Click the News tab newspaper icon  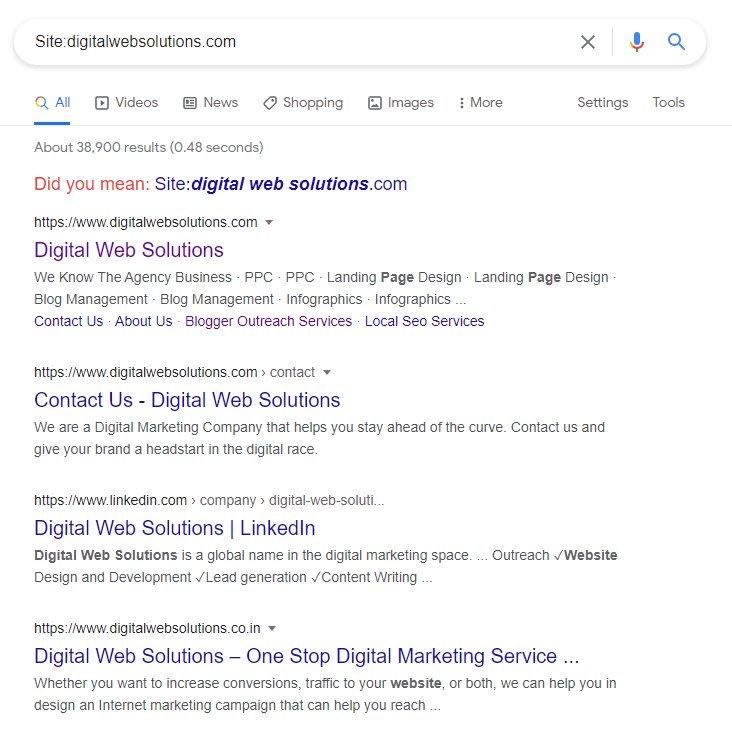(190, 103)
